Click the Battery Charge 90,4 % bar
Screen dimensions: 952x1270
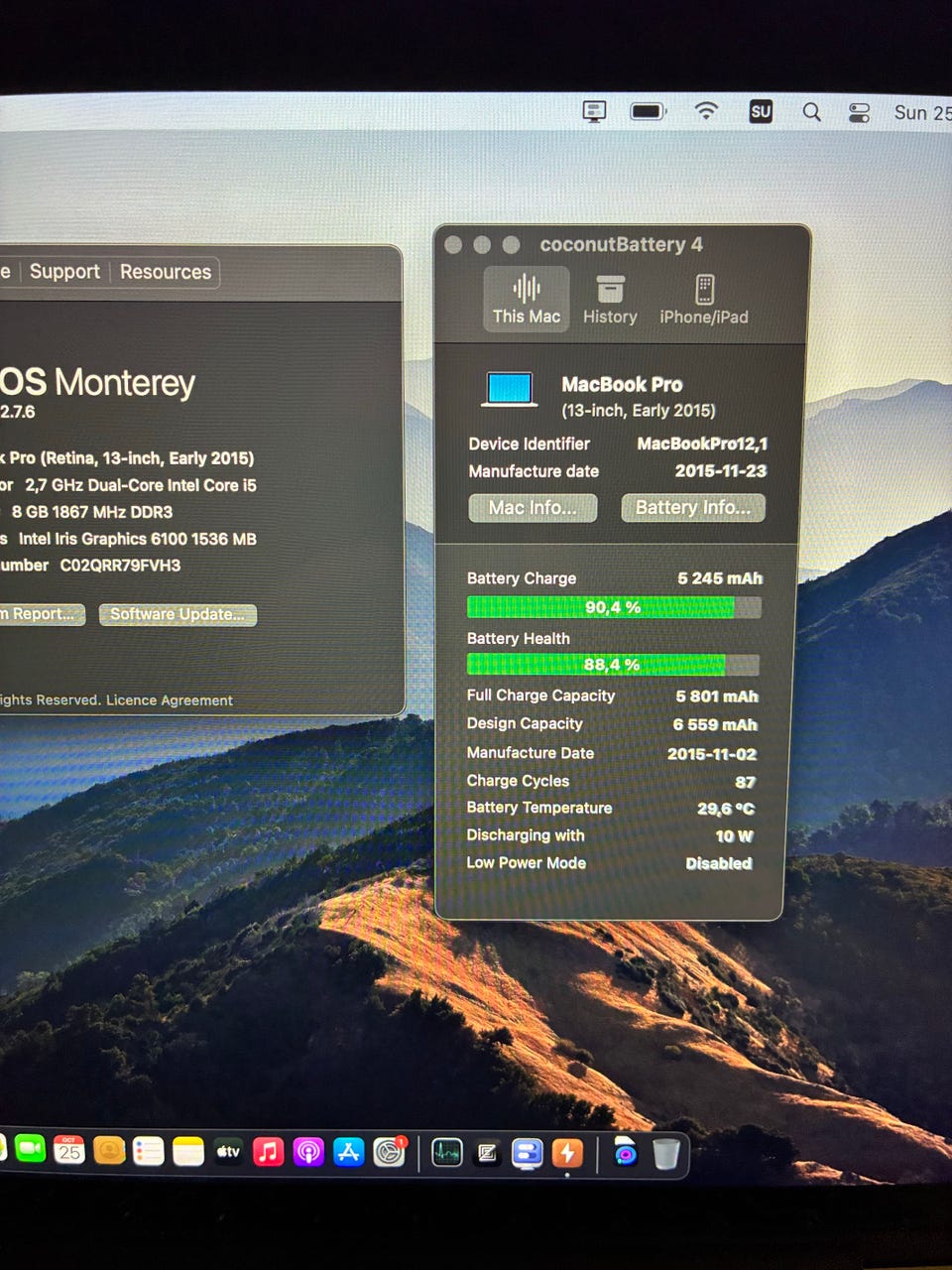[x=614, y=607]
